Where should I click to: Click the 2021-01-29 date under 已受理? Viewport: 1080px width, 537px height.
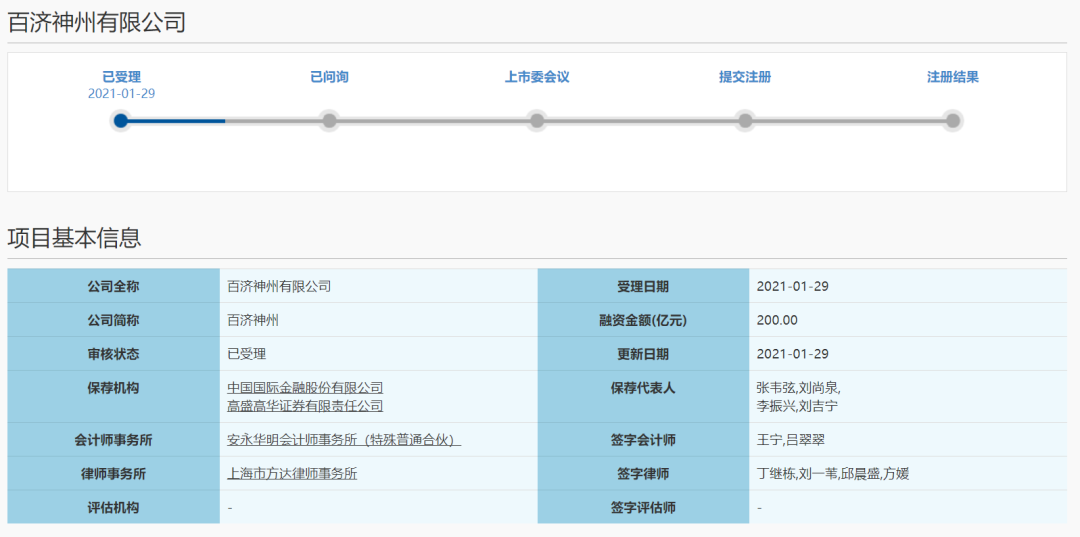(x=121, y=94)
